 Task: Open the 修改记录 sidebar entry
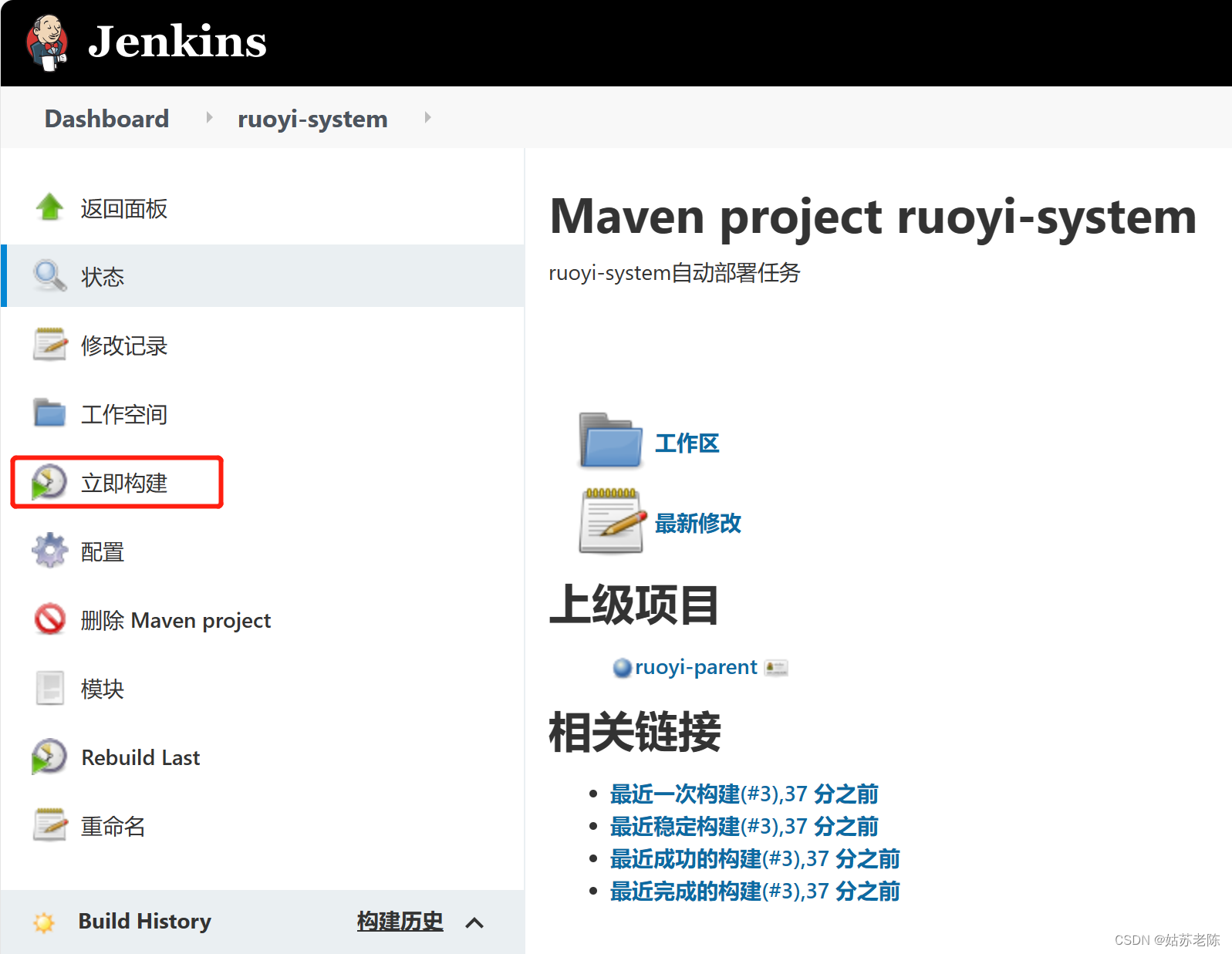(x=124, y=346)
